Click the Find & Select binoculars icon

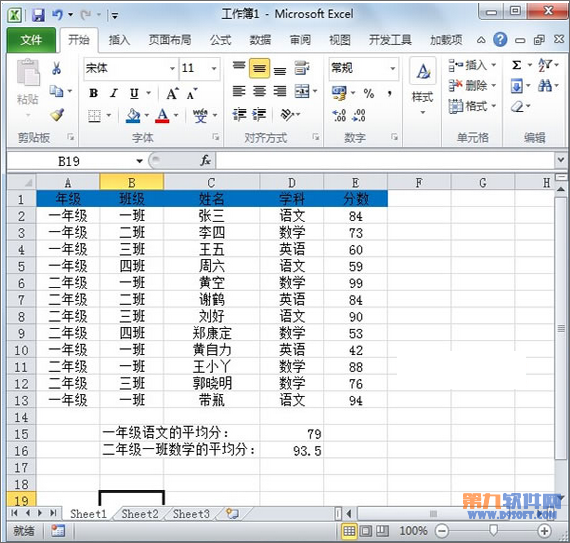point(545,86)
